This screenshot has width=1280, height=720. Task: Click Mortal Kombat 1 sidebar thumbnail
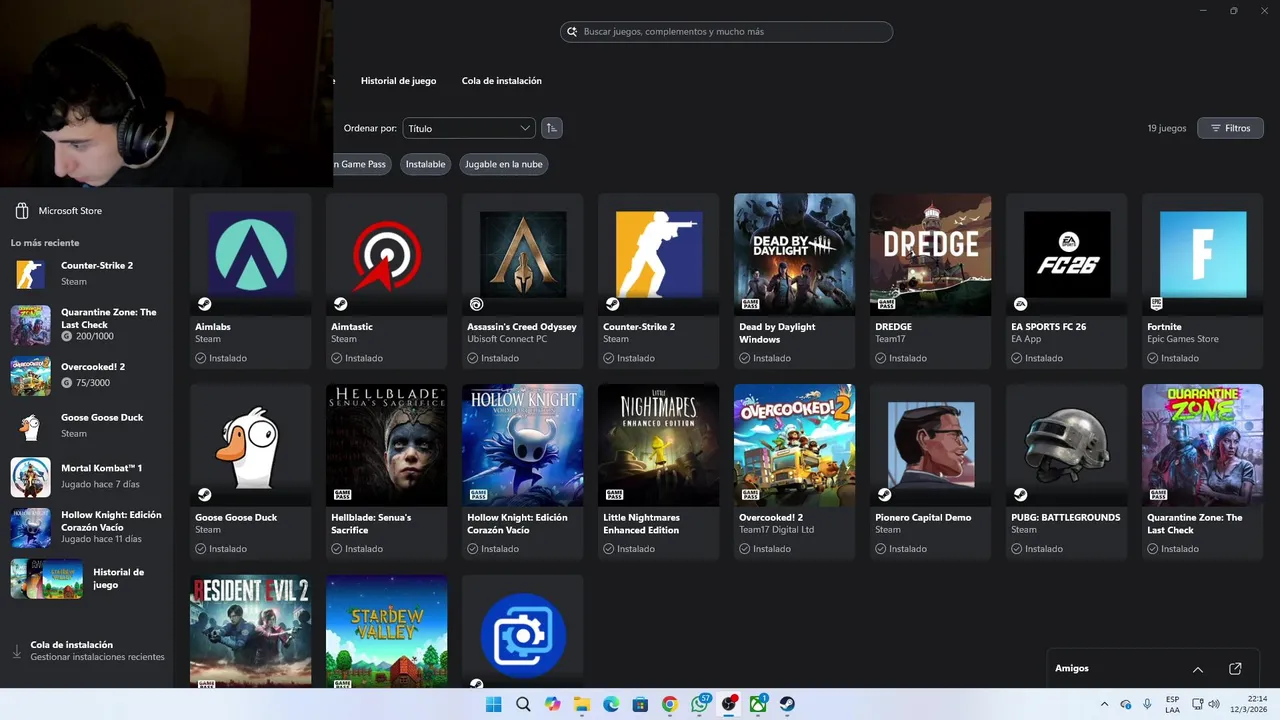pyautogui.click(x=31, y=477)
